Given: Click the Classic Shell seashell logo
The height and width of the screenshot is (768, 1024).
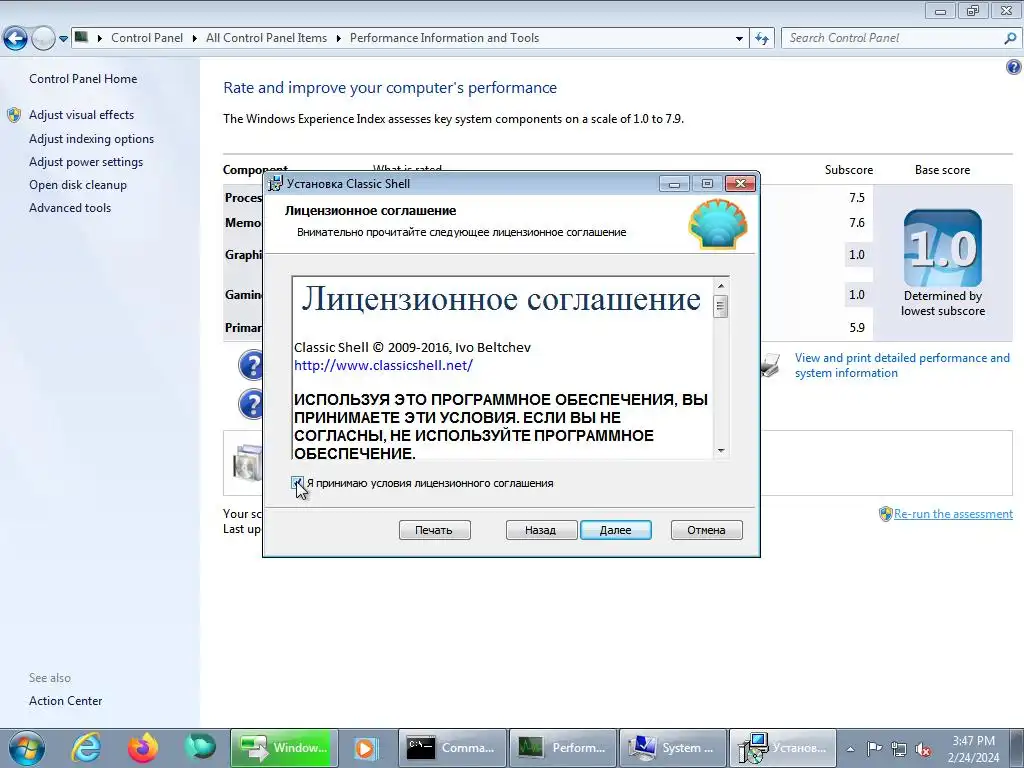Looking at the screenshot, I should 718,224.
